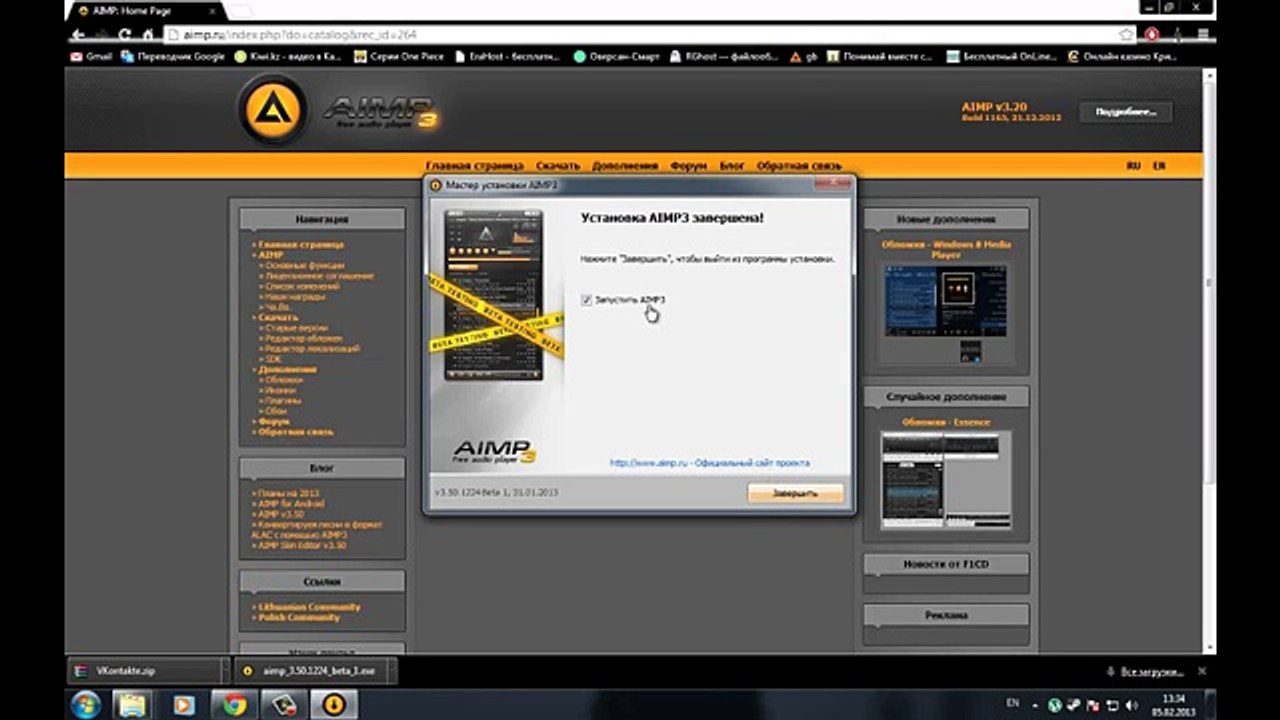Image resolution: width=1280 pixels, height=720 pixels.
Task: Open the aimp_3.50.1224_beta_1.exe download item
Action: tap(315, 672)
